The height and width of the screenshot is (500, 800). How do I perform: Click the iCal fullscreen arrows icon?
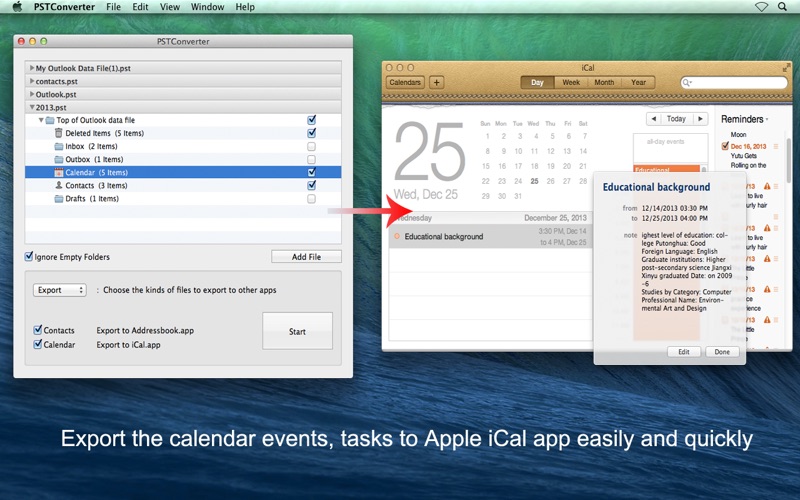[x=786, y=68]
